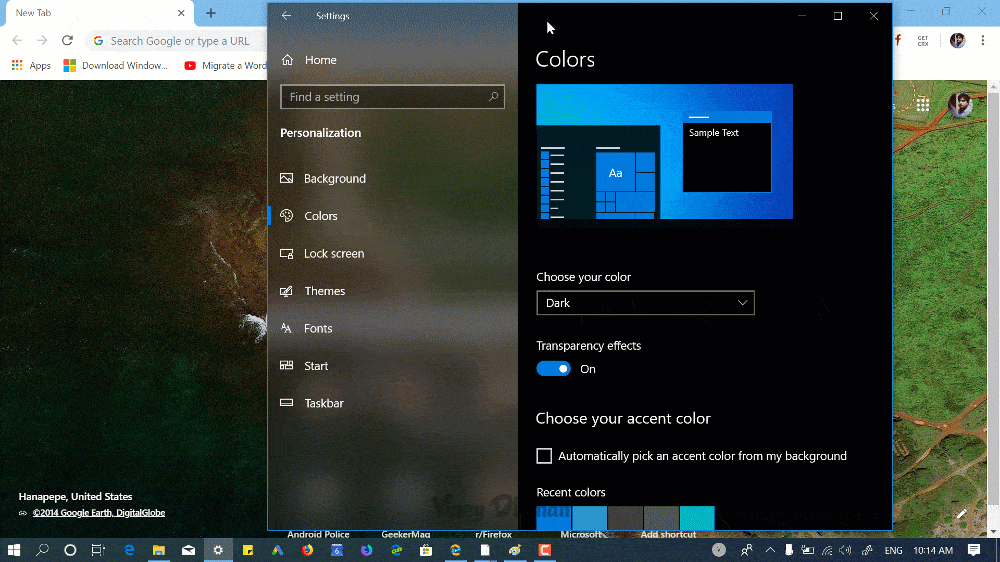Open Mail app from taskbar
Screen dimensions: 1000x562
tap(188, 550)
